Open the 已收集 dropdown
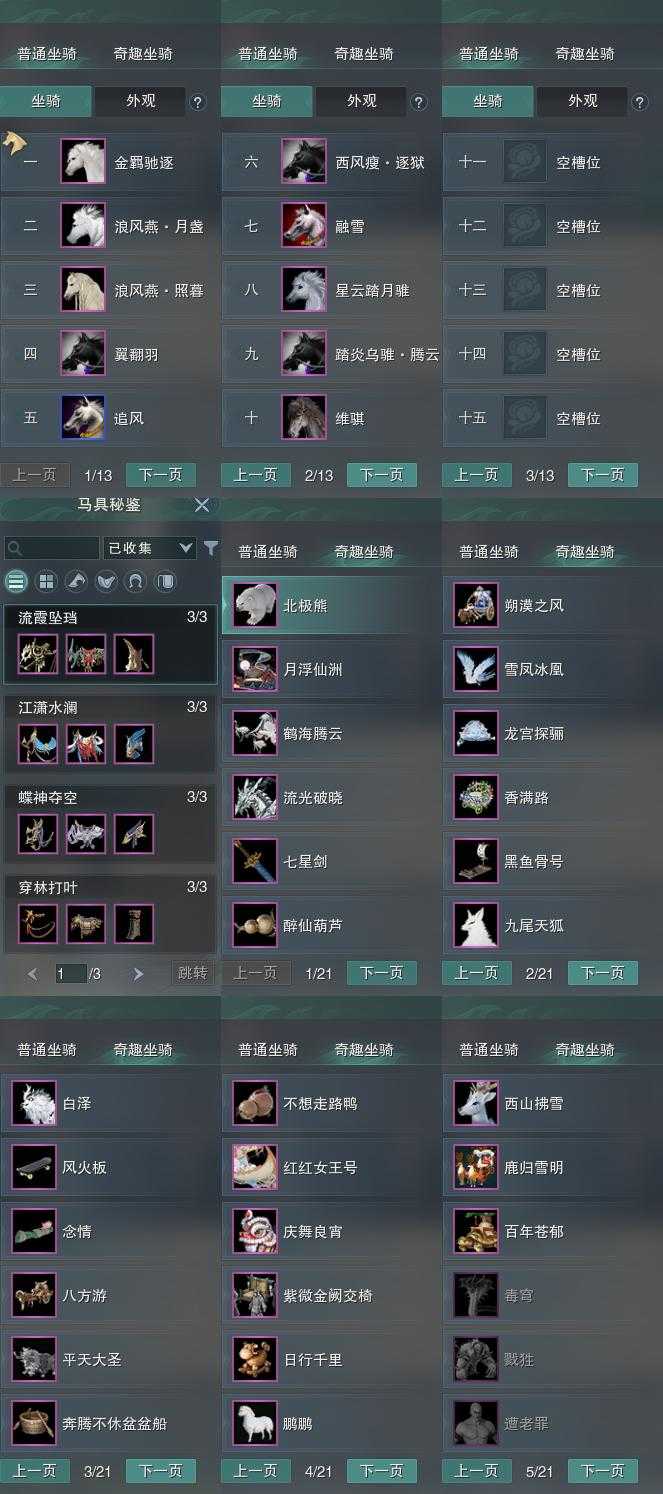Screen dimensions: 663x1494 coord(149,548)
